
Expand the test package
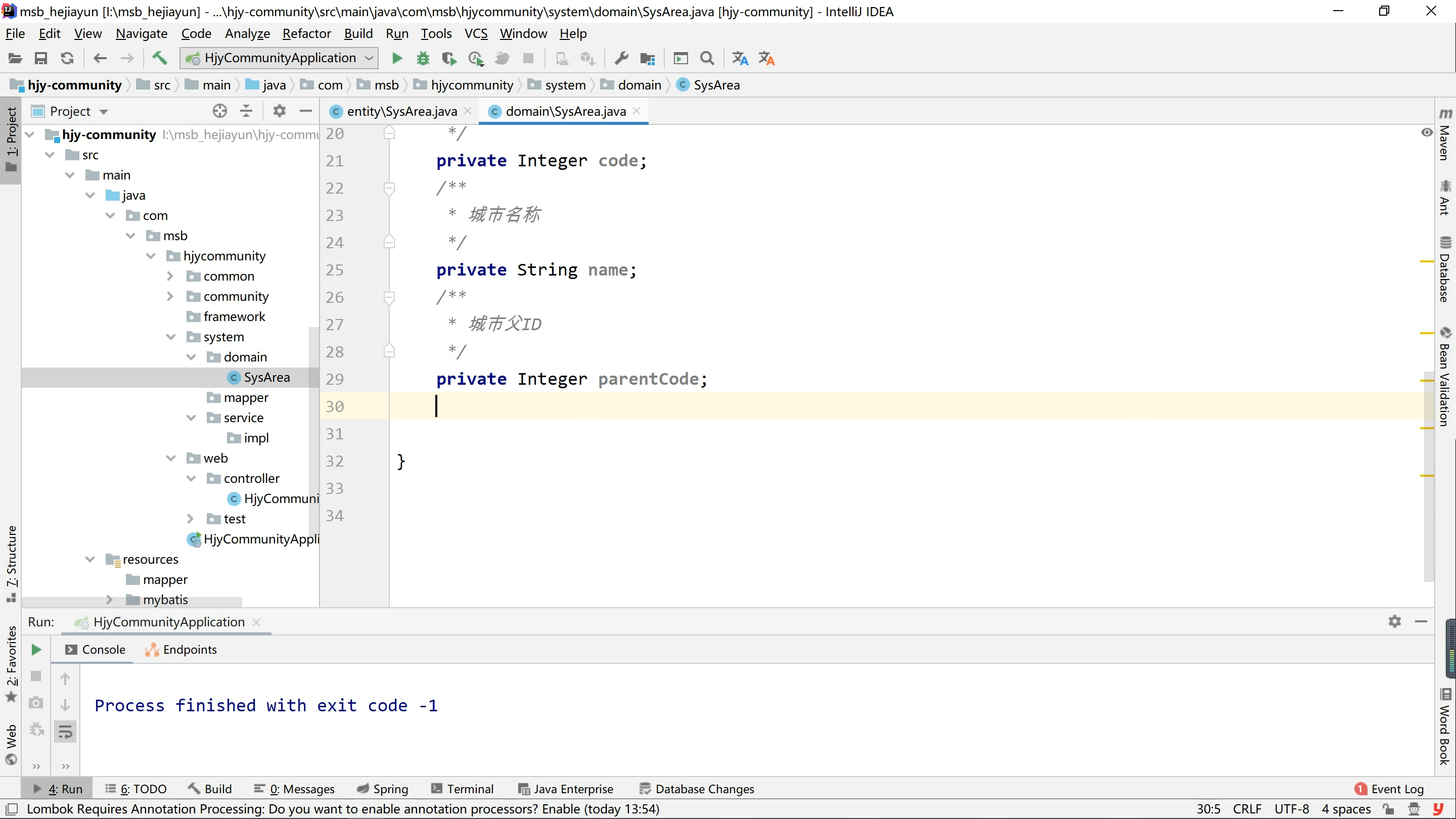pos(191,518)
